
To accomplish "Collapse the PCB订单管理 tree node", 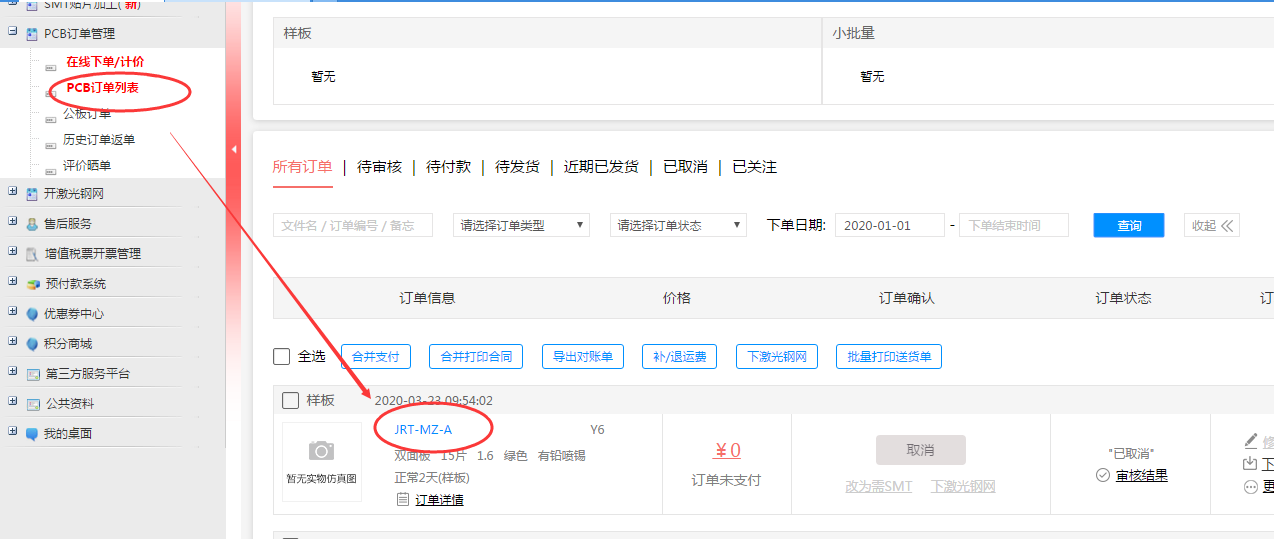I will tap(12, 33).
